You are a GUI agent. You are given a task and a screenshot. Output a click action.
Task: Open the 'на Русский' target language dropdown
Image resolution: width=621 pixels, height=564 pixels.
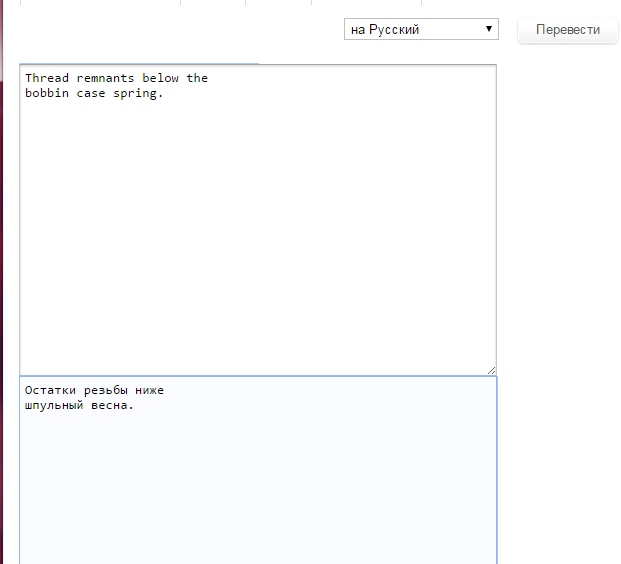point(421,29)
